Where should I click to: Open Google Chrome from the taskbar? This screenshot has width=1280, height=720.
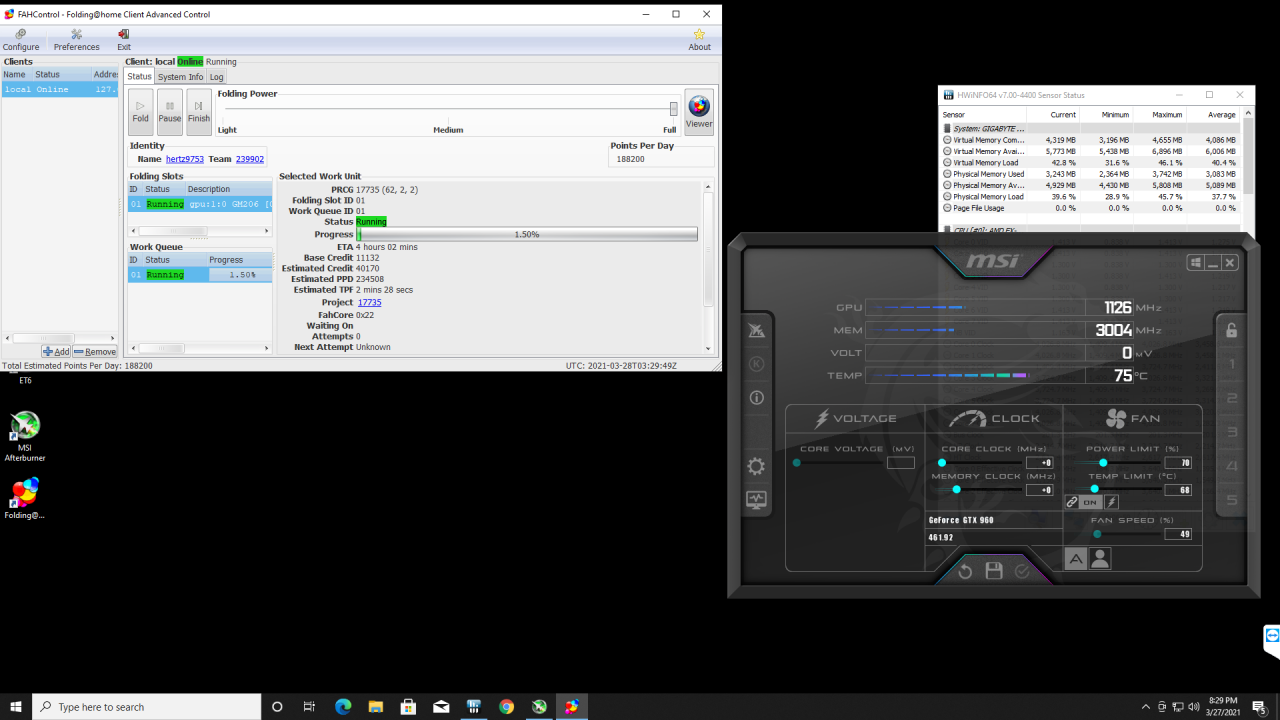tap(506, 707)
